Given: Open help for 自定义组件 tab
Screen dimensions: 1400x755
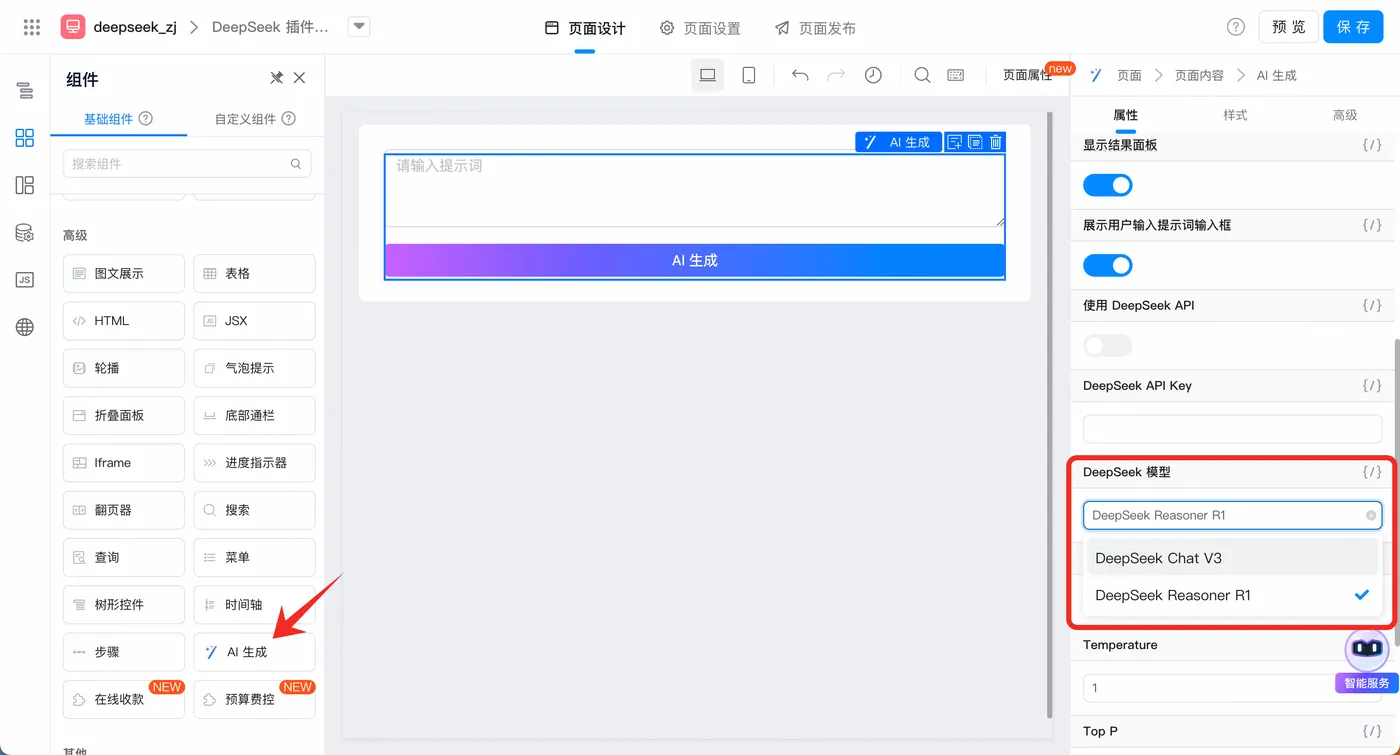Looking at the screenshot, I should [x=289, y=119].
